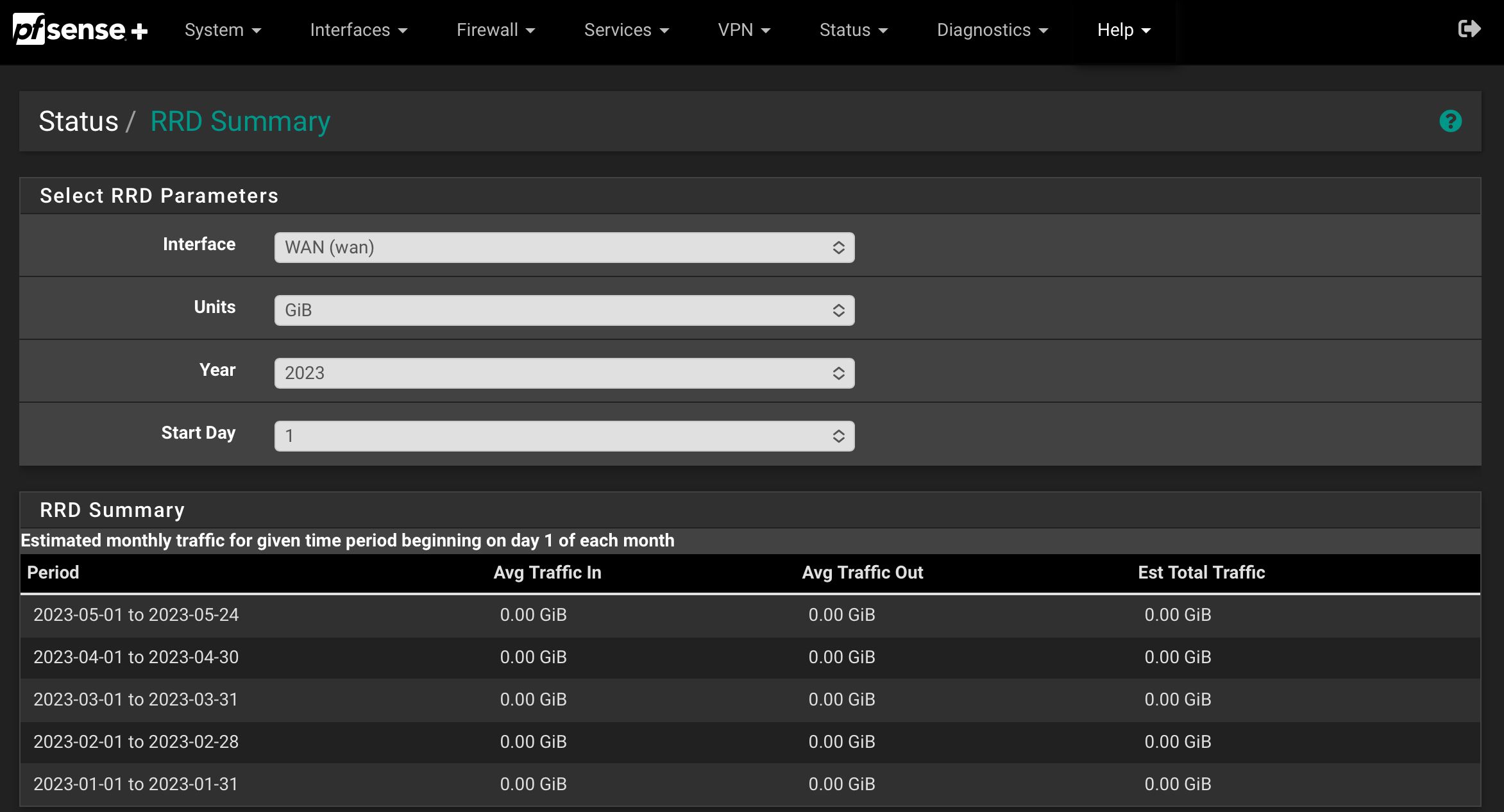Open the green help question-mark icon
Viewport: 1504px width, 812px height.
(1450, 121)
